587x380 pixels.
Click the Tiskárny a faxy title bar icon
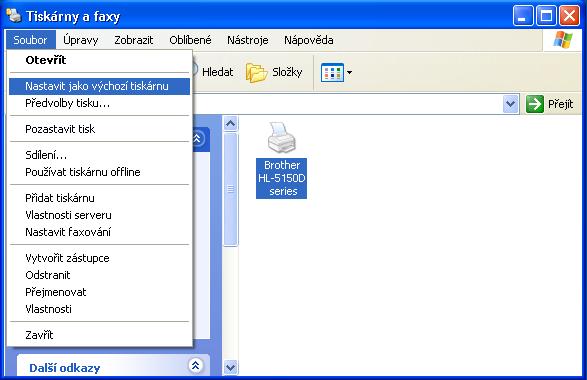click(x=14, y=15)
